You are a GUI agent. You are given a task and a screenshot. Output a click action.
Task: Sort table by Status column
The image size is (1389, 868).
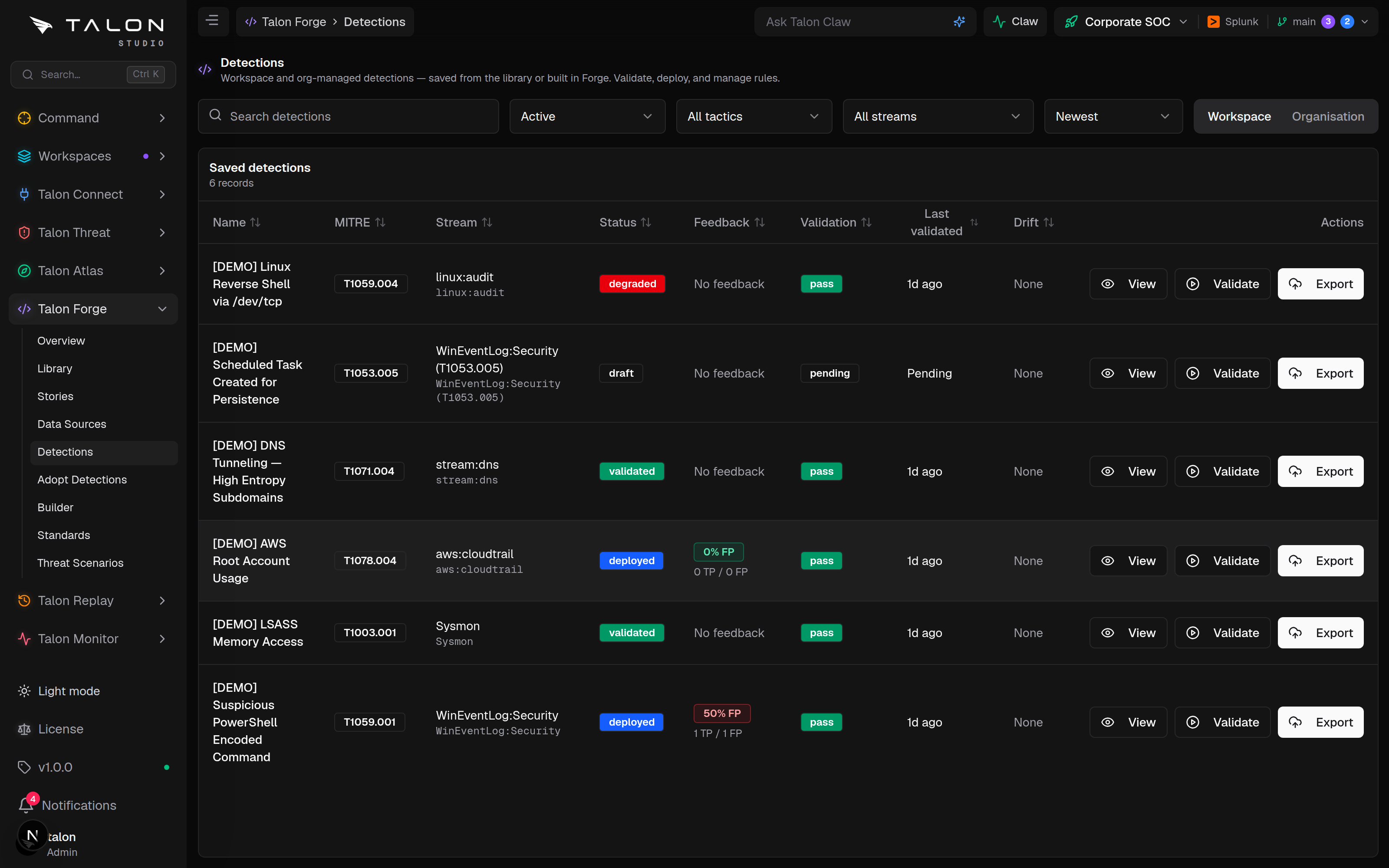pyautogui.click(x=625, y=222)
